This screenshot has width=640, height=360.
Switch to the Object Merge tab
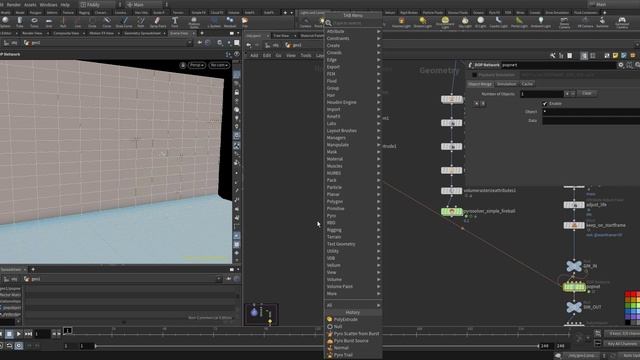(480, 84)
